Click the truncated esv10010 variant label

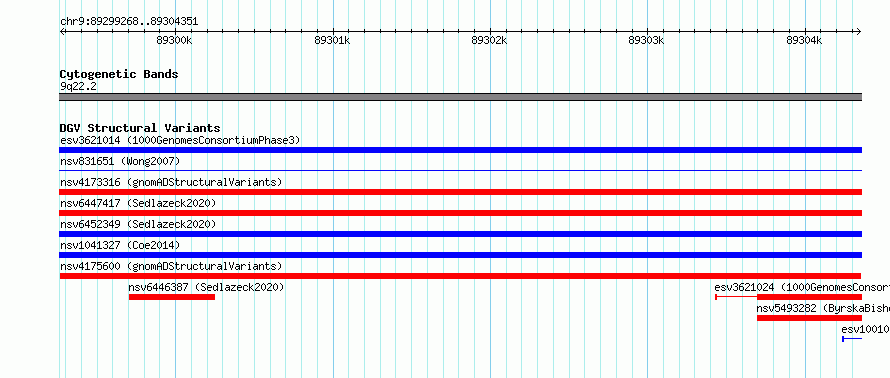pyautogui.click(x=865, y=329)
